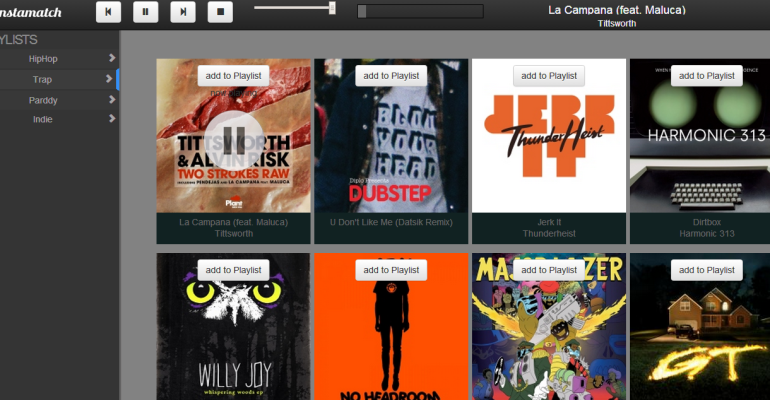This screenshot has height=400, width=770.
Task: Add Jerk It to a playlist
Action: [x=549, y=76]
